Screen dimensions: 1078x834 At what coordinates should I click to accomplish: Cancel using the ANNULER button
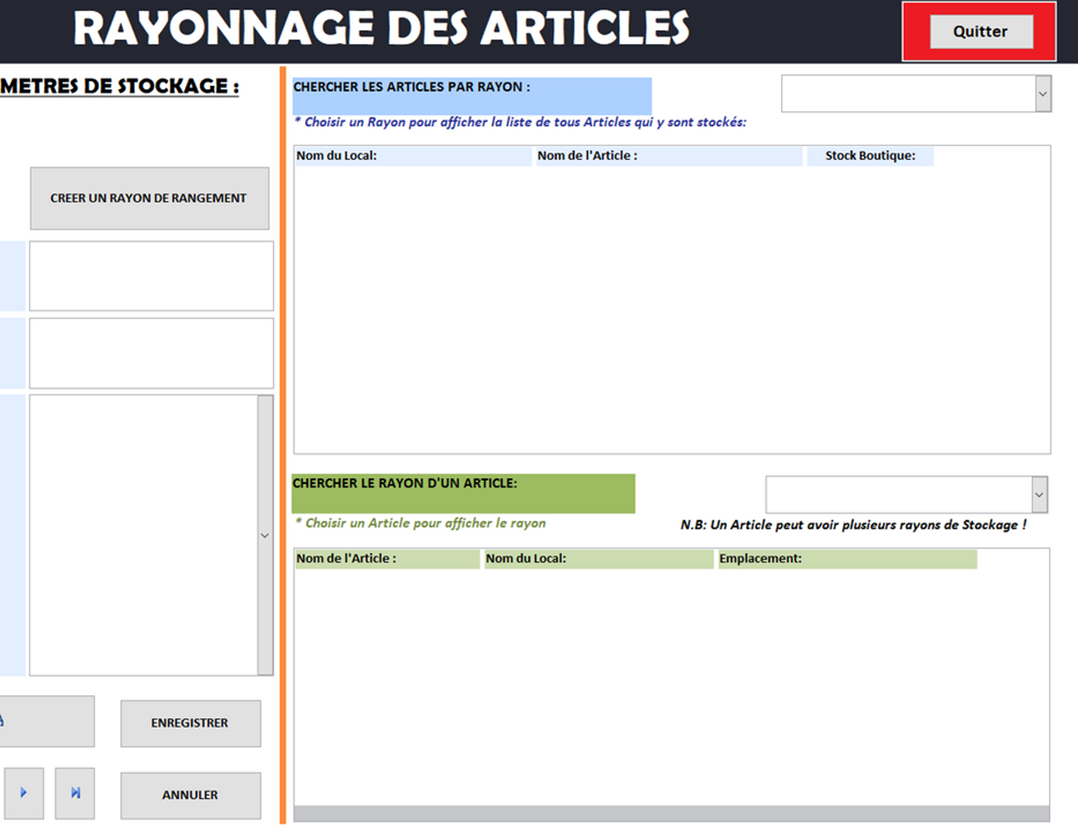pos(190,795)
